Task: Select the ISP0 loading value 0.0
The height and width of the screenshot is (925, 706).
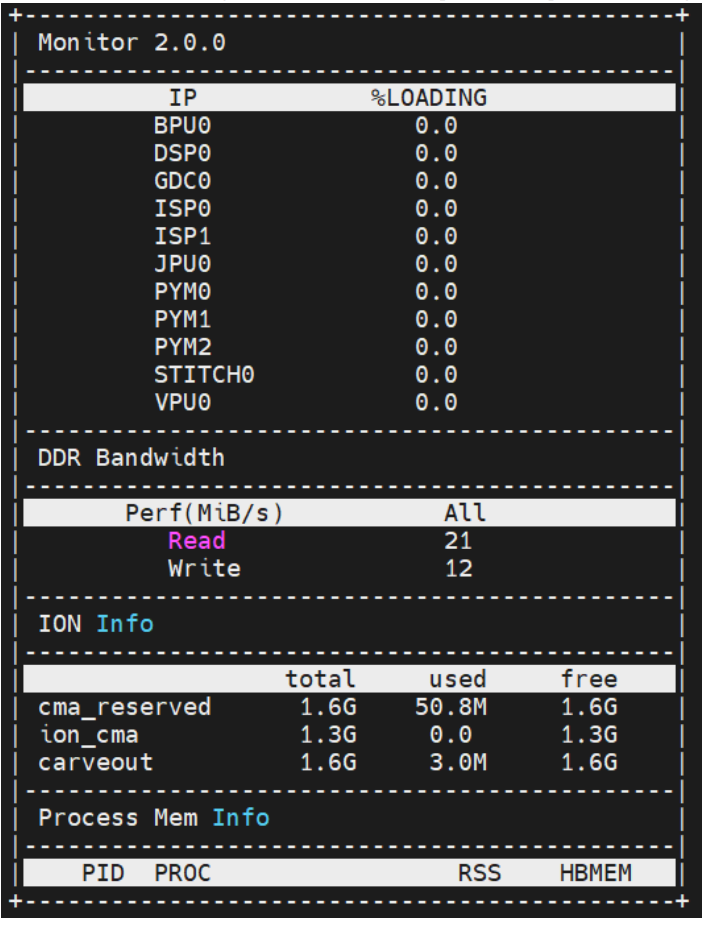Action: coord(436,209)
